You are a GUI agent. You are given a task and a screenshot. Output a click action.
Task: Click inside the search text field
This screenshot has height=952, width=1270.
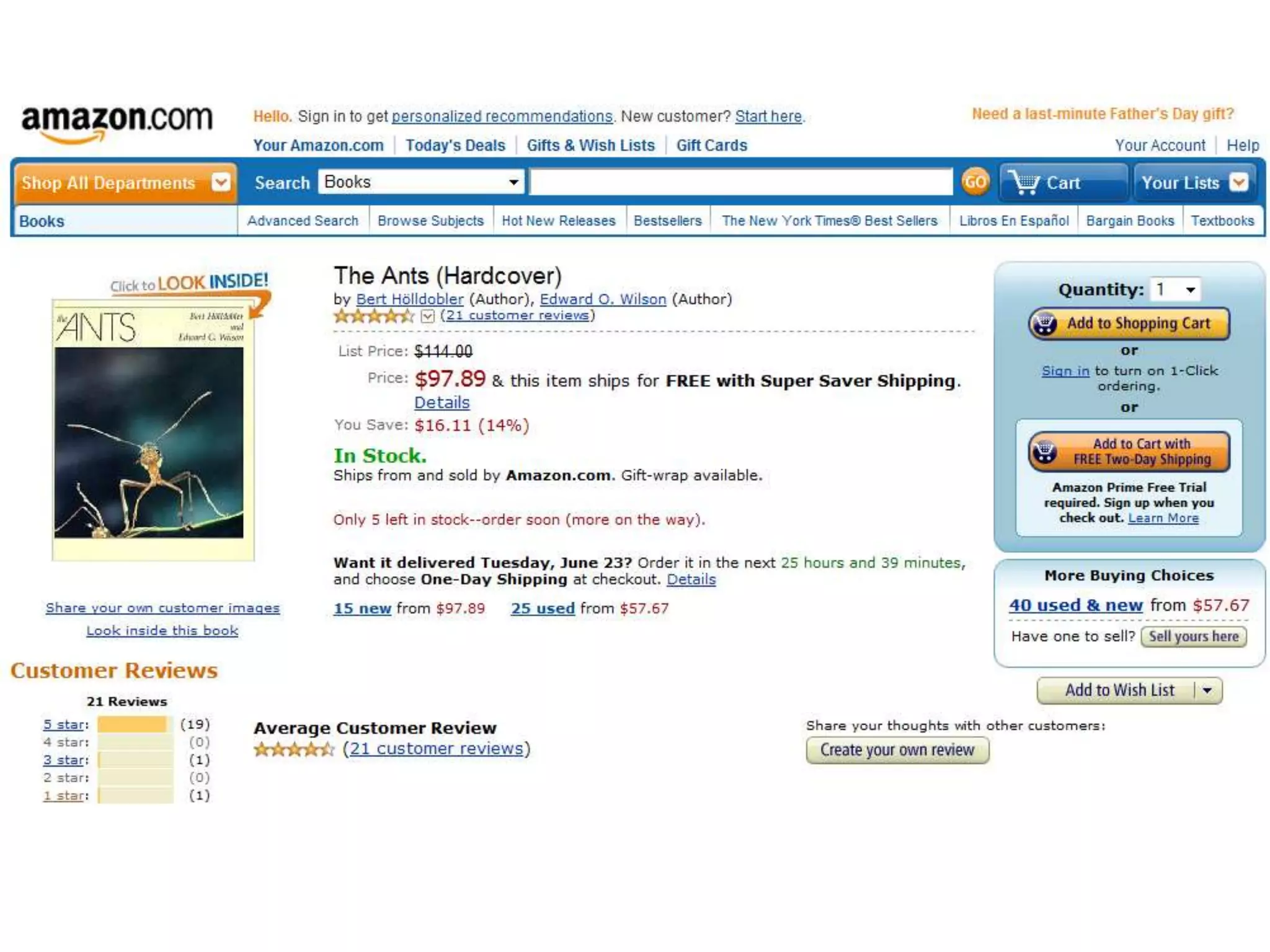pyautogui.click(x=740, y=182)
